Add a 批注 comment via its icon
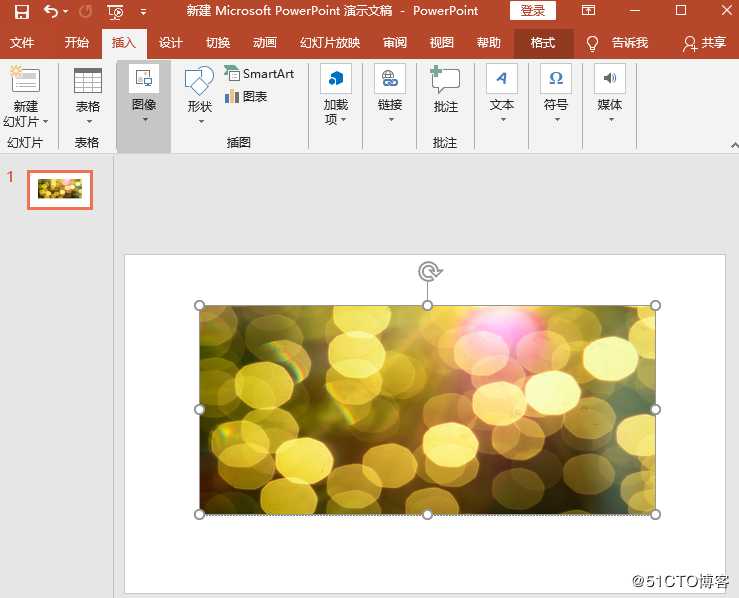 click(445, 79)
